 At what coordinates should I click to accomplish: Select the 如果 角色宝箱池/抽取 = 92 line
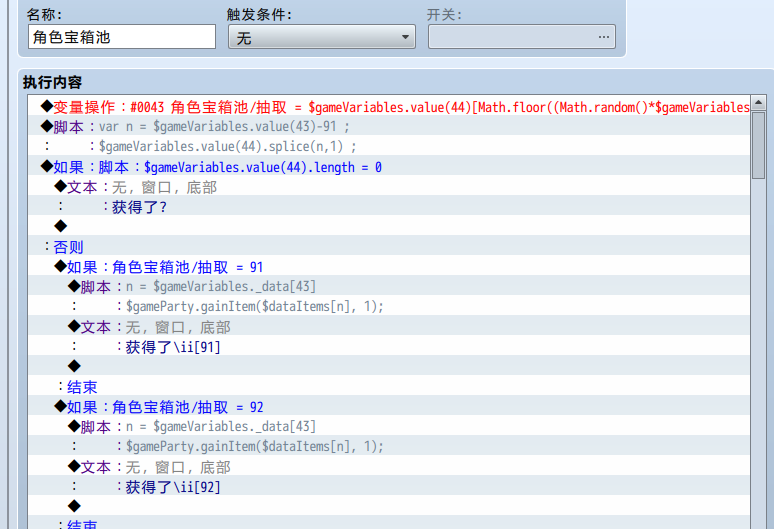click(x=389, y=407)
